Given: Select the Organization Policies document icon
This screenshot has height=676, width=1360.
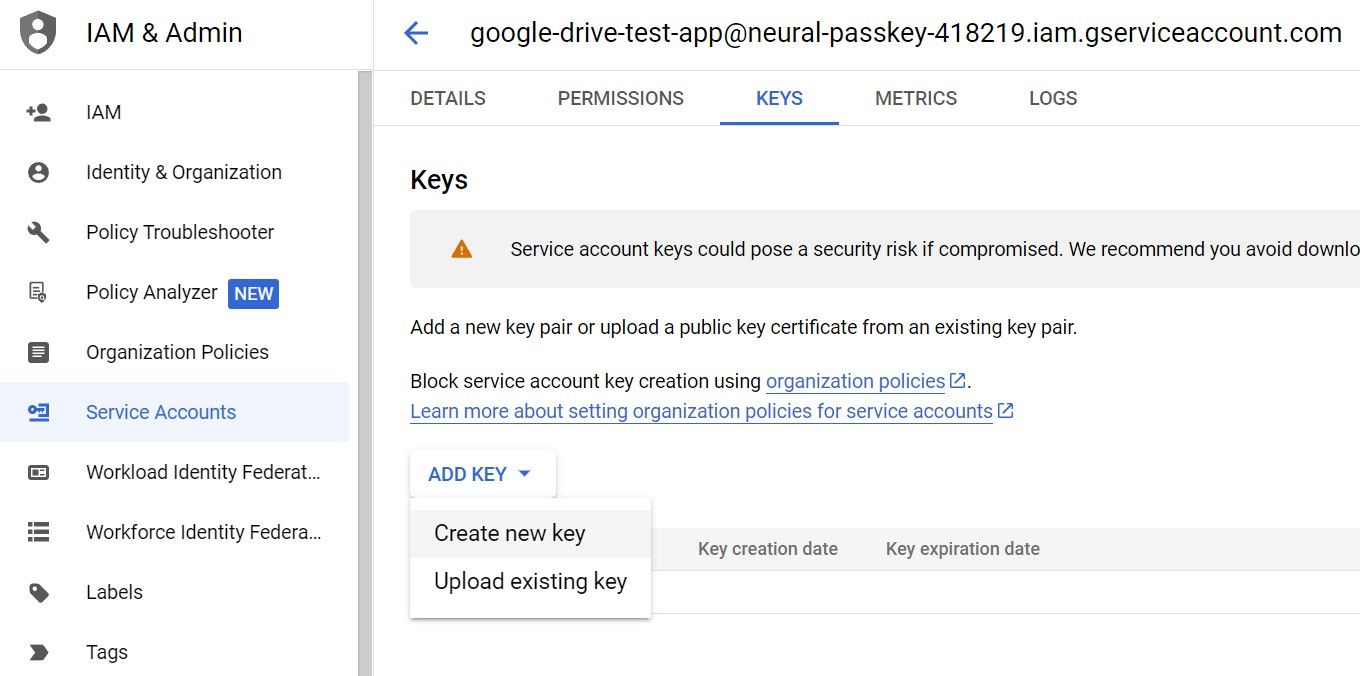Looking at the screenshot, I should [x=37, y=352].
